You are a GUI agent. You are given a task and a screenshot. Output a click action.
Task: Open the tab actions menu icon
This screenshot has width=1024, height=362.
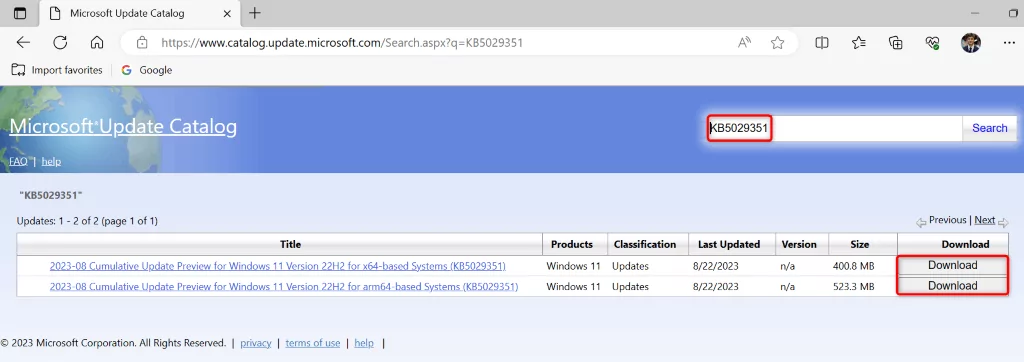point(20,13)
